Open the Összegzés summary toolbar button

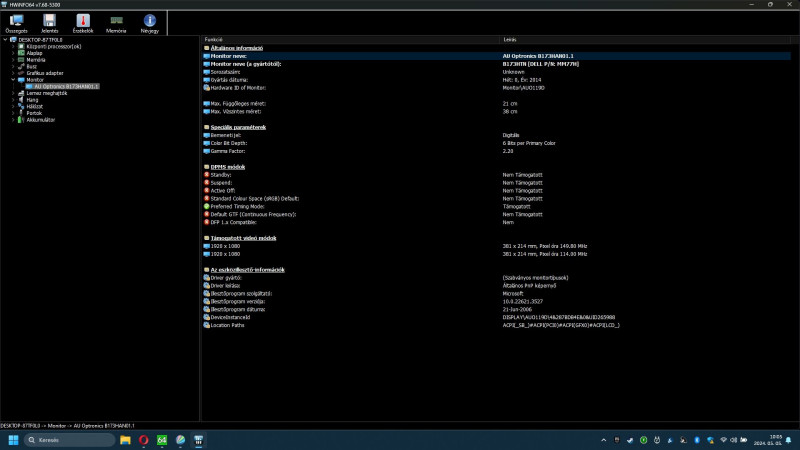coord(16,23)
